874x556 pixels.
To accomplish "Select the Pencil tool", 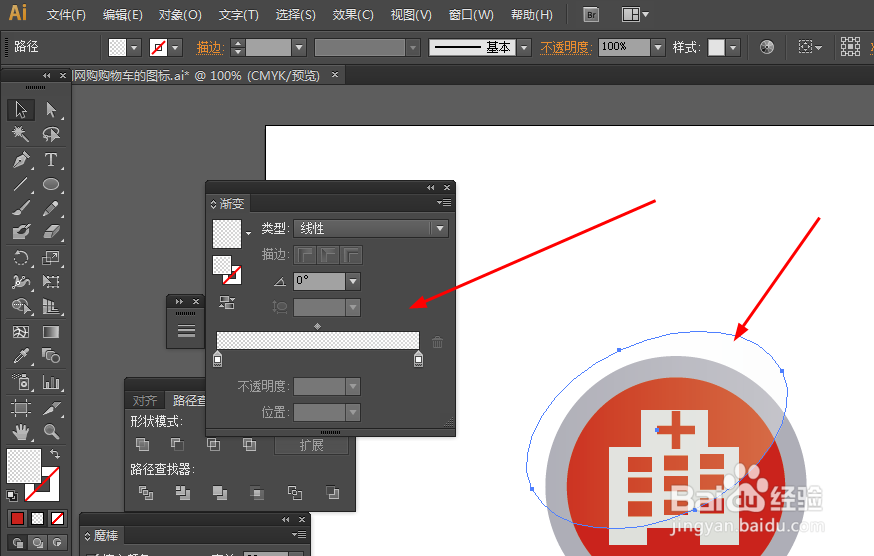I will (x=51, y=209).
